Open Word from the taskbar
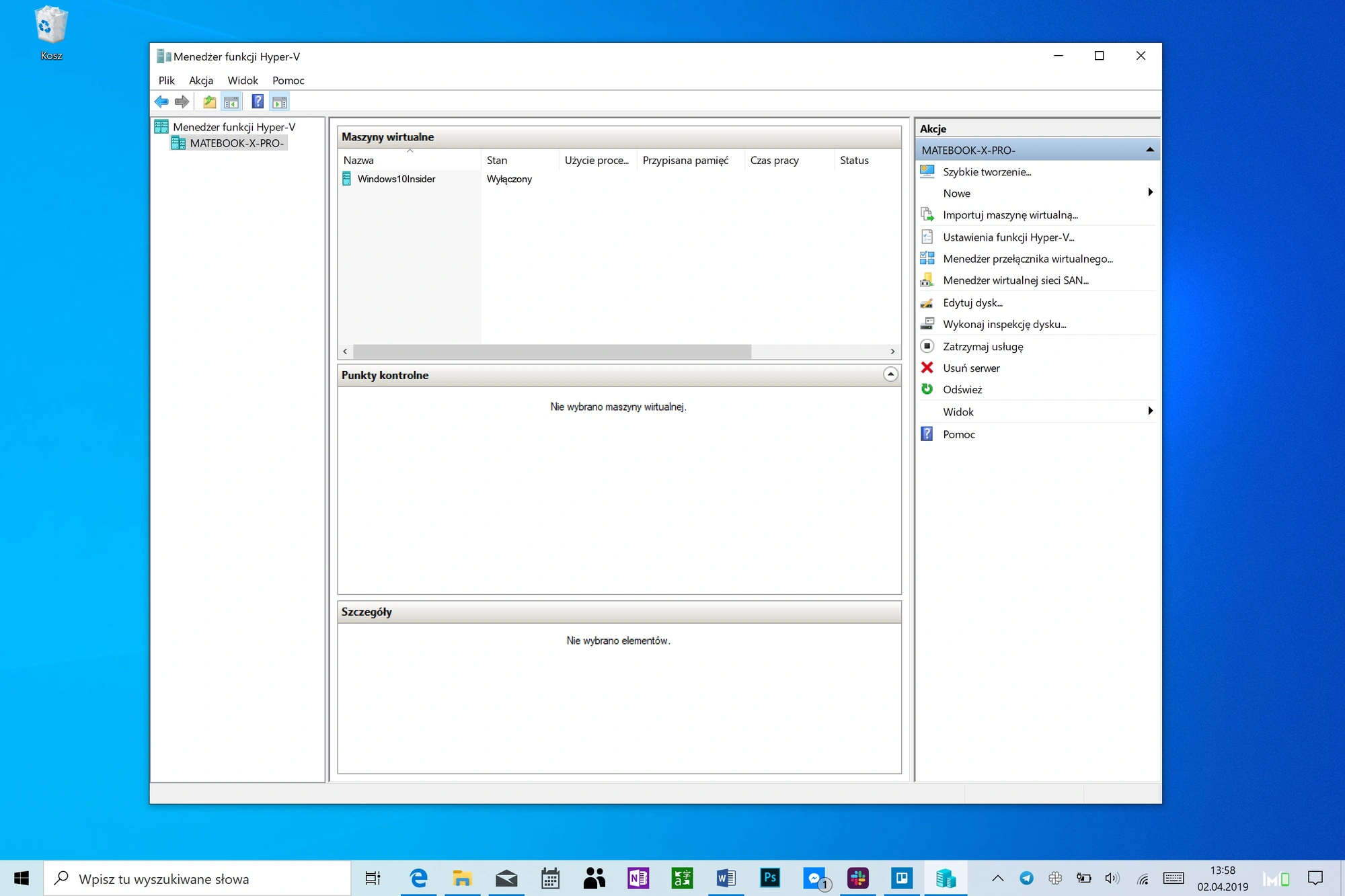Screen dimensions: 1345x896 coord(726,878)
